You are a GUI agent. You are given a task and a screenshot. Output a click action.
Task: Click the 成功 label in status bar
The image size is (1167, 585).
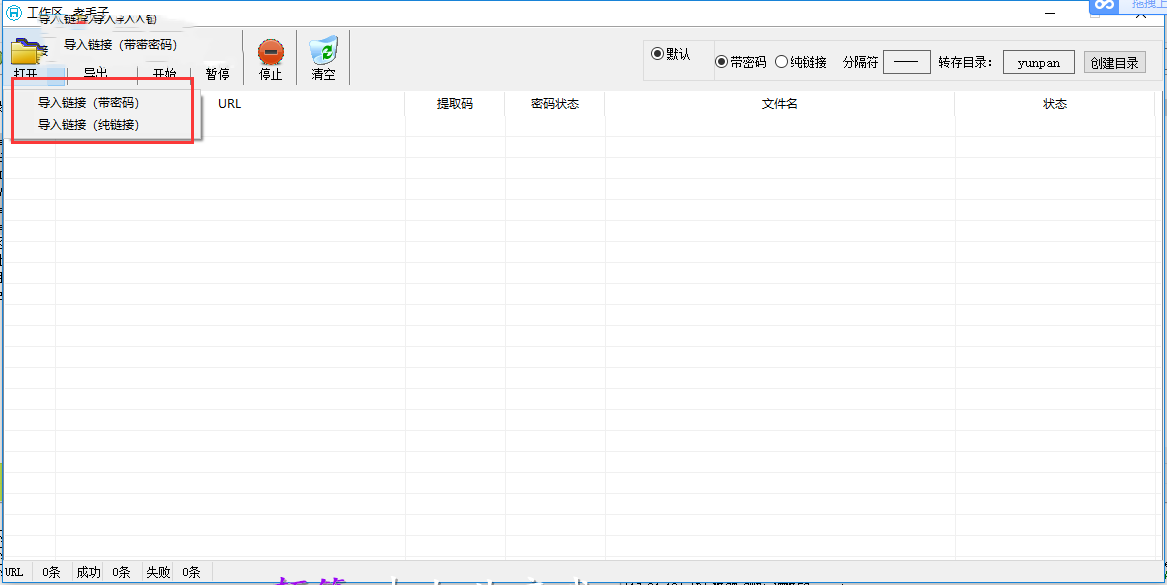tap(89, 572)
